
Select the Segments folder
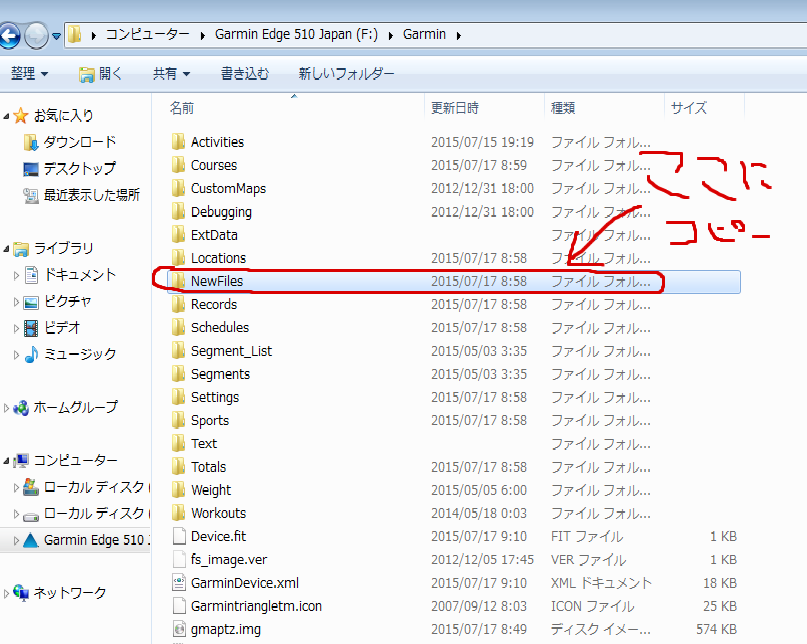click(x=220, y=374)
